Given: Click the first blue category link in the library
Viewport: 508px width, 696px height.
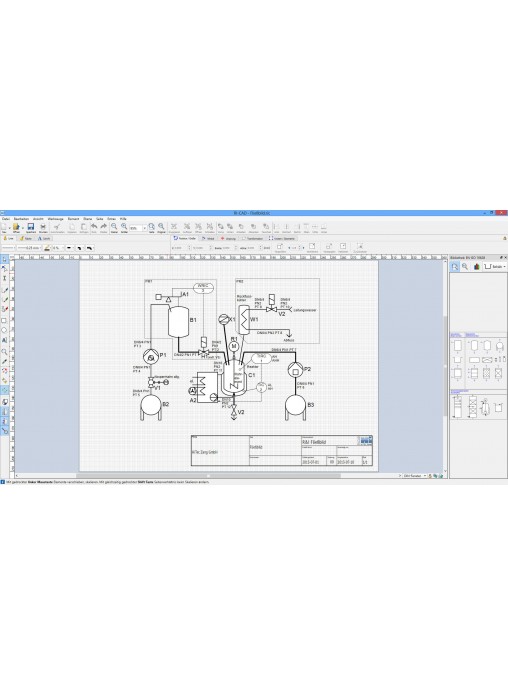Looking at the screenshot, I should [x=457, y=335].
